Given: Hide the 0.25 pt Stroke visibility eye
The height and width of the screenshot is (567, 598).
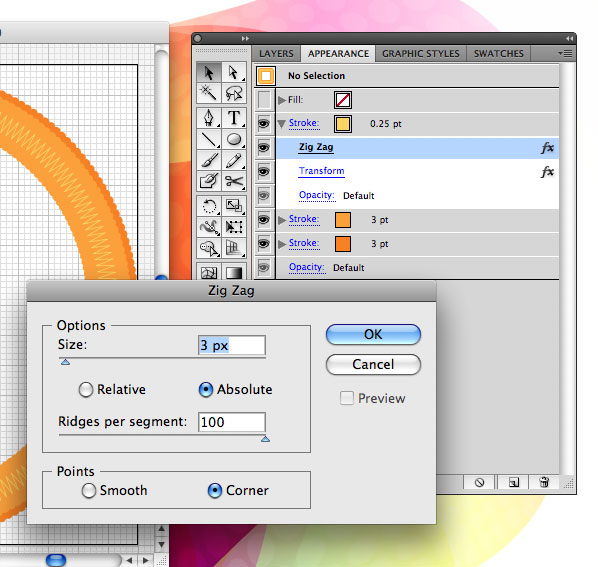Looking at the screenshot, I should pyautogui.click(x=264, y=124).
